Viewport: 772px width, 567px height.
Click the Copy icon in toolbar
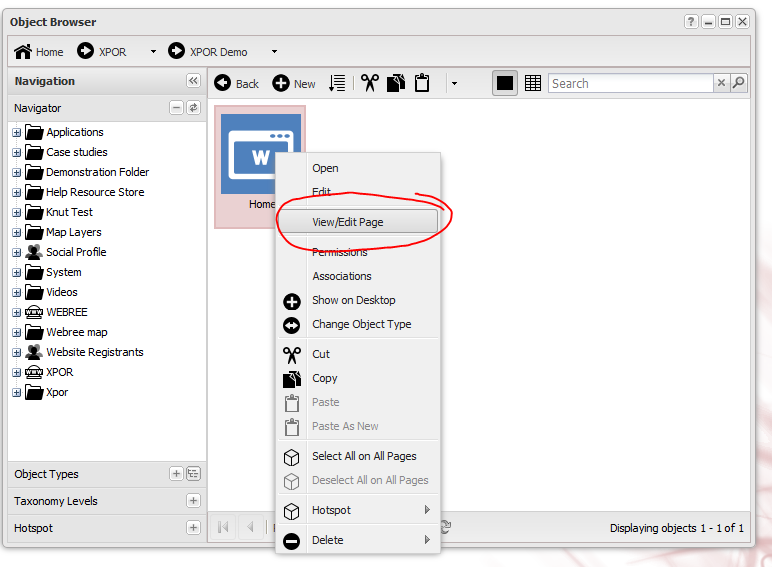click(396, 83)
